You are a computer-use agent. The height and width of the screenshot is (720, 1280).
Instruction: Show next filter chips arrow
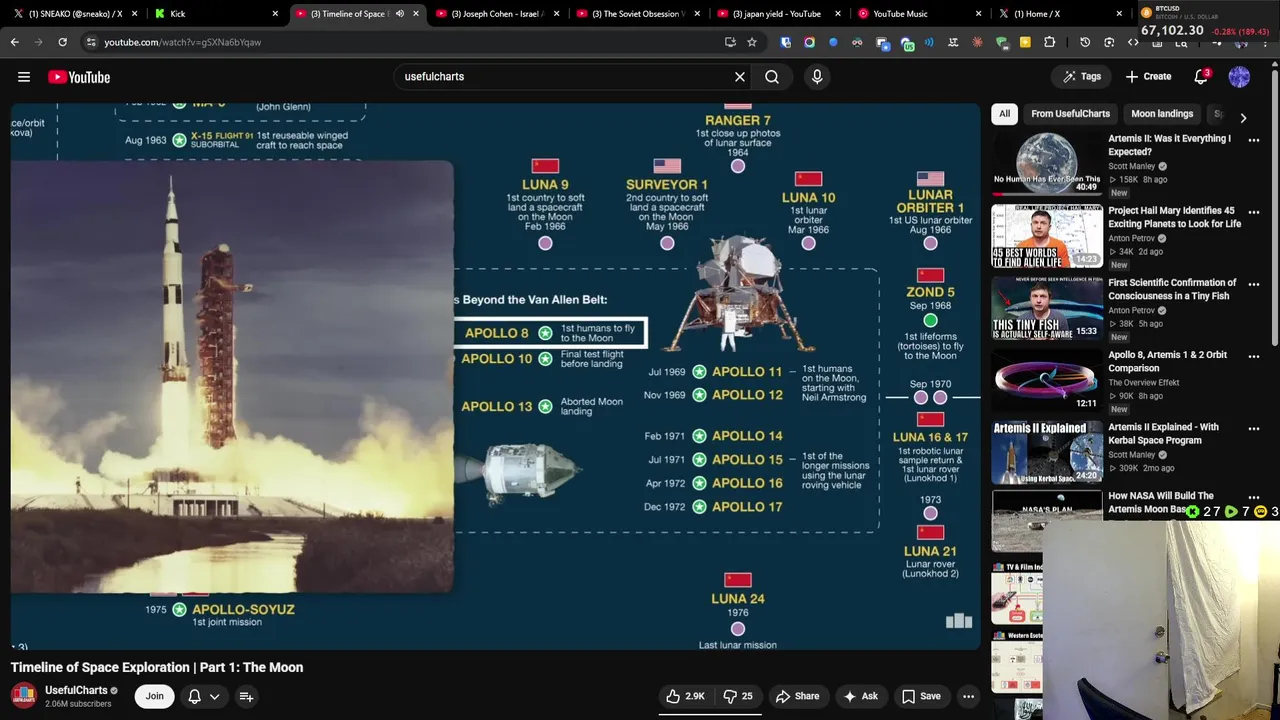(x=1243, y=117)
